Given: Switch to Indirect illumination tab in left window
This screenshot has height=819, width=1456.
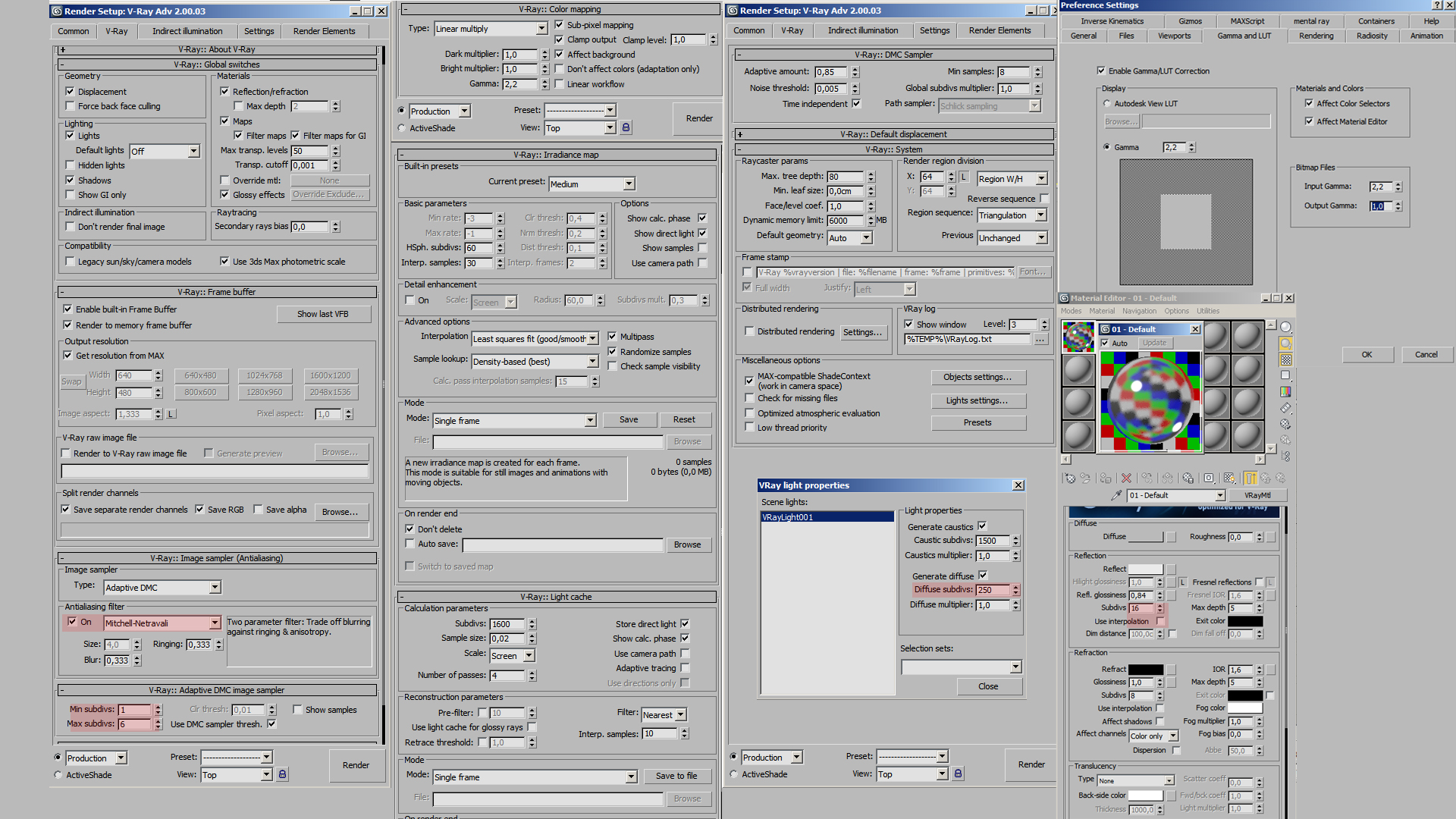Looking at the screenshot, I should point(187,31).
